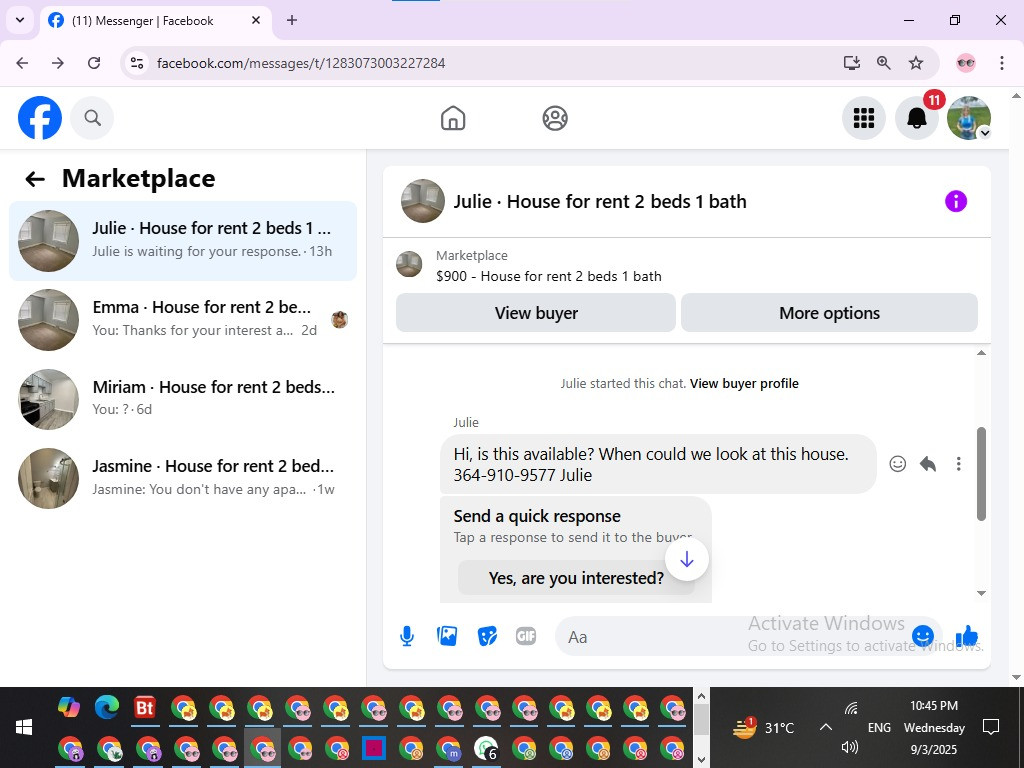Click $900 House for rent listing text
This screenshot has height=768, width=1024.
coord(549,276)
